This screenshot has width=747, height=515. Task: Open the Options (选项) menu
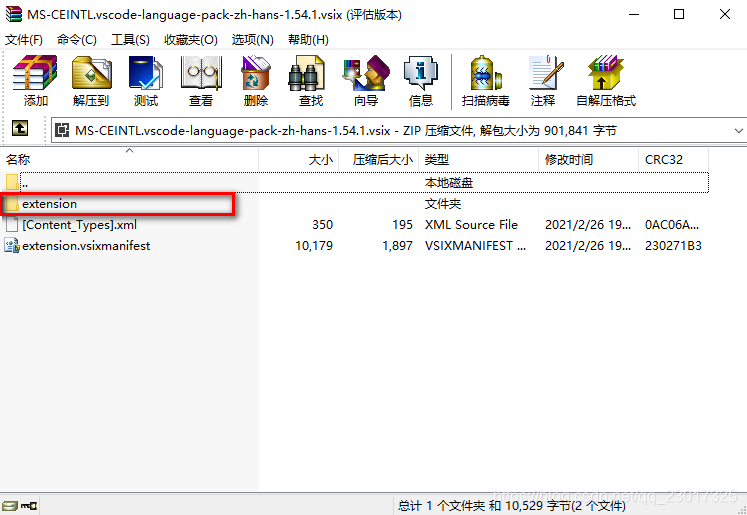point(252,40)
